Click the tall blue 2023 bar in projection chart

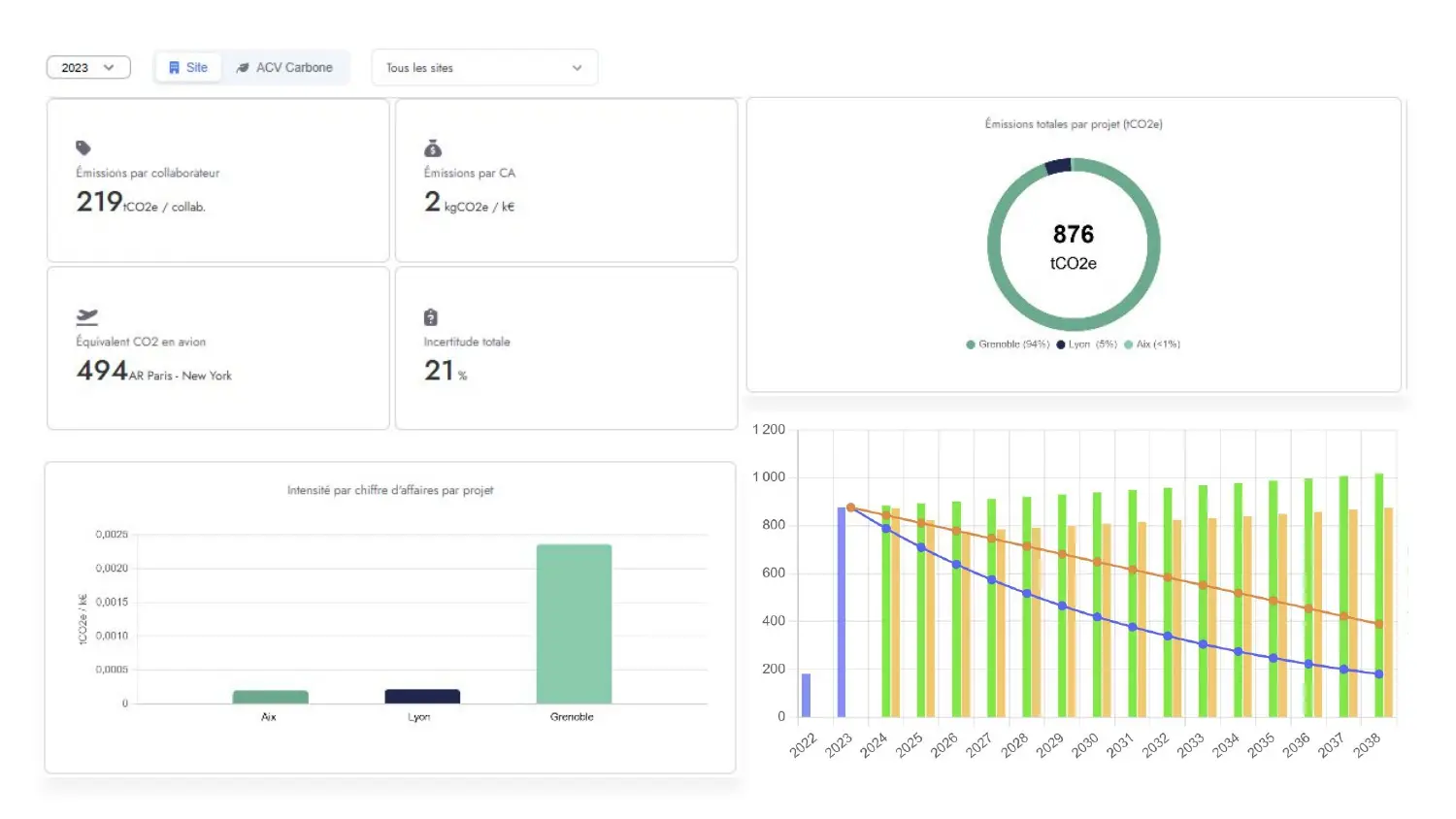click(x=842, y=611)
